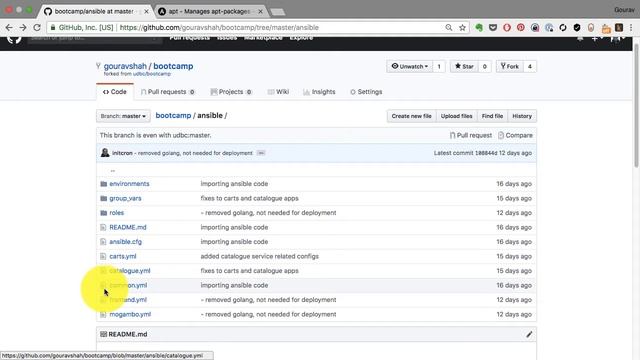Screen dimensions: 640x360
Task: Switch to the Projects tab
Action: pos(231,92)
